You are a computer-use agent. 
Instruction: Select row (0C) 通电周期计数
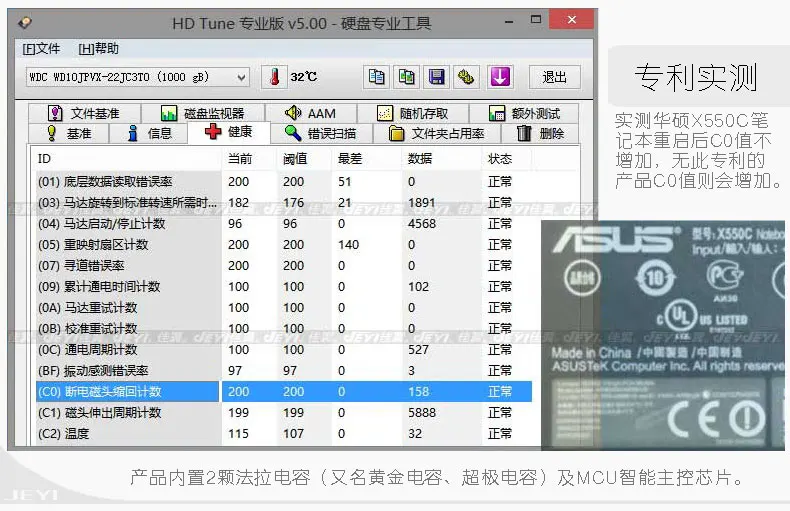tap(284, 350)
